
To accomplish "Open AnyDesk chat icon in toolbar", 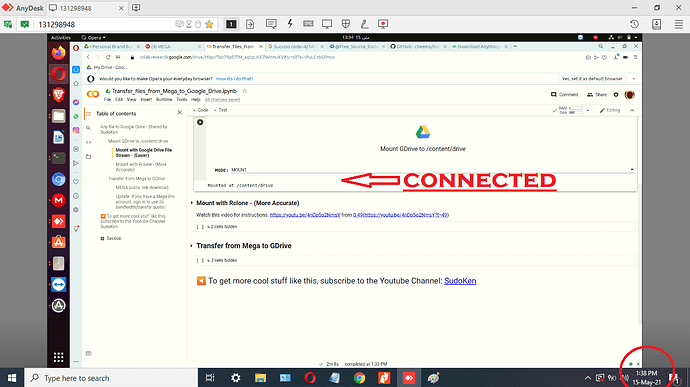I will (271, 24).
